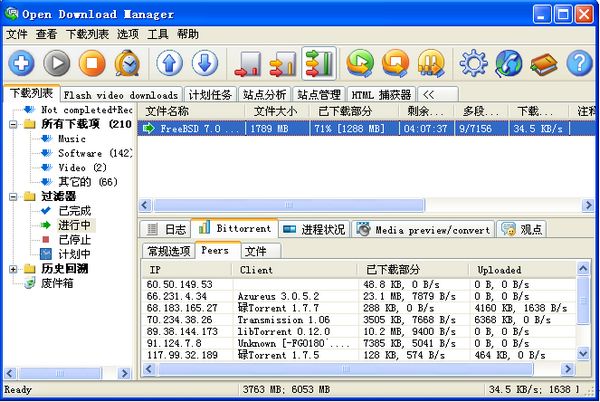Start downloads with the gray play icon

click(57, 63)
